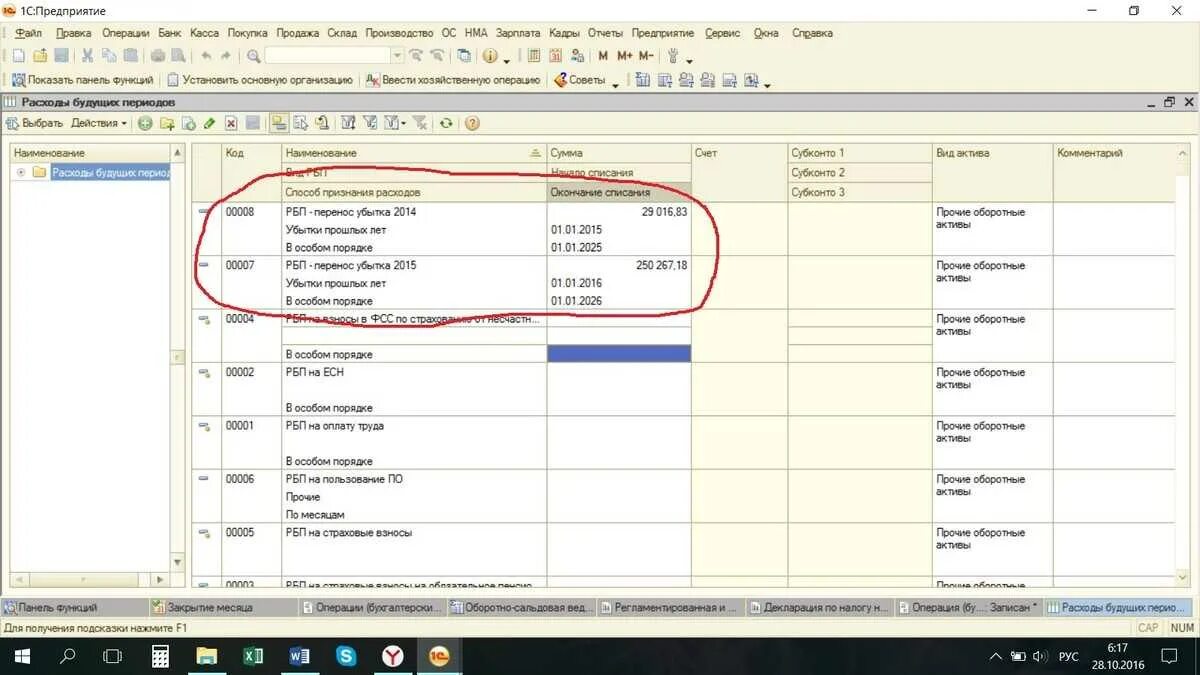The width and height of the screenshot is (1200, 675).
Task: Click the M memory button
Action: click(x=603, y=56)
